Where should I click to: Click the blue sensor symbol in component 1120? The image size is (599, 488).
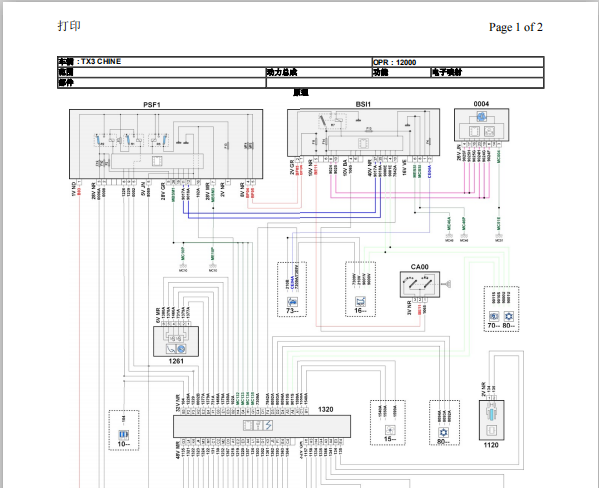pyautogui.click(x=491, y=414)
